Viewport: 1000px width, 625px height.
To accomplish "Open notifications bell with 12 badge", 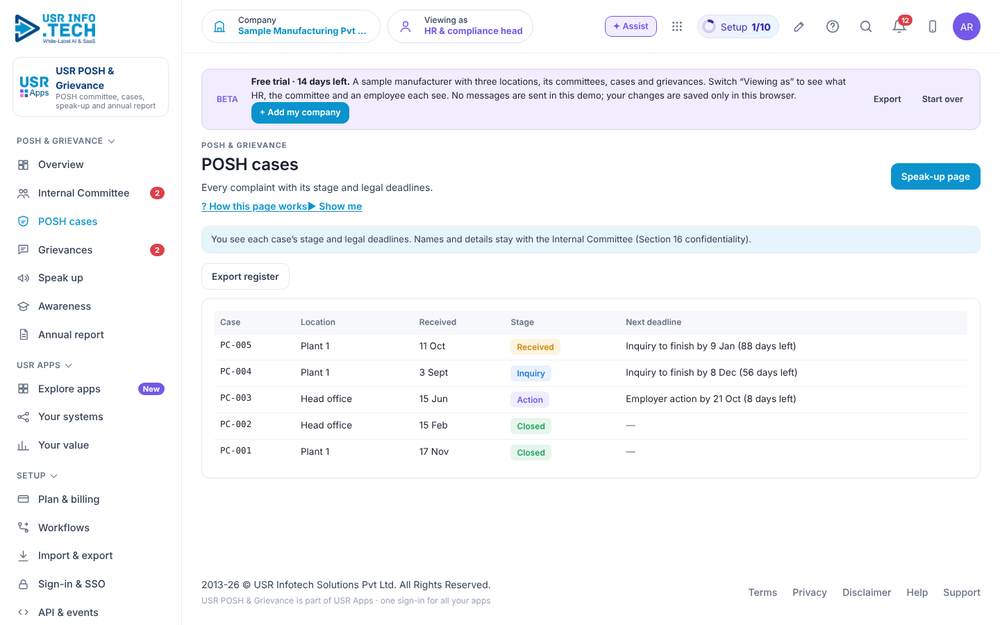I will point(900,26).
